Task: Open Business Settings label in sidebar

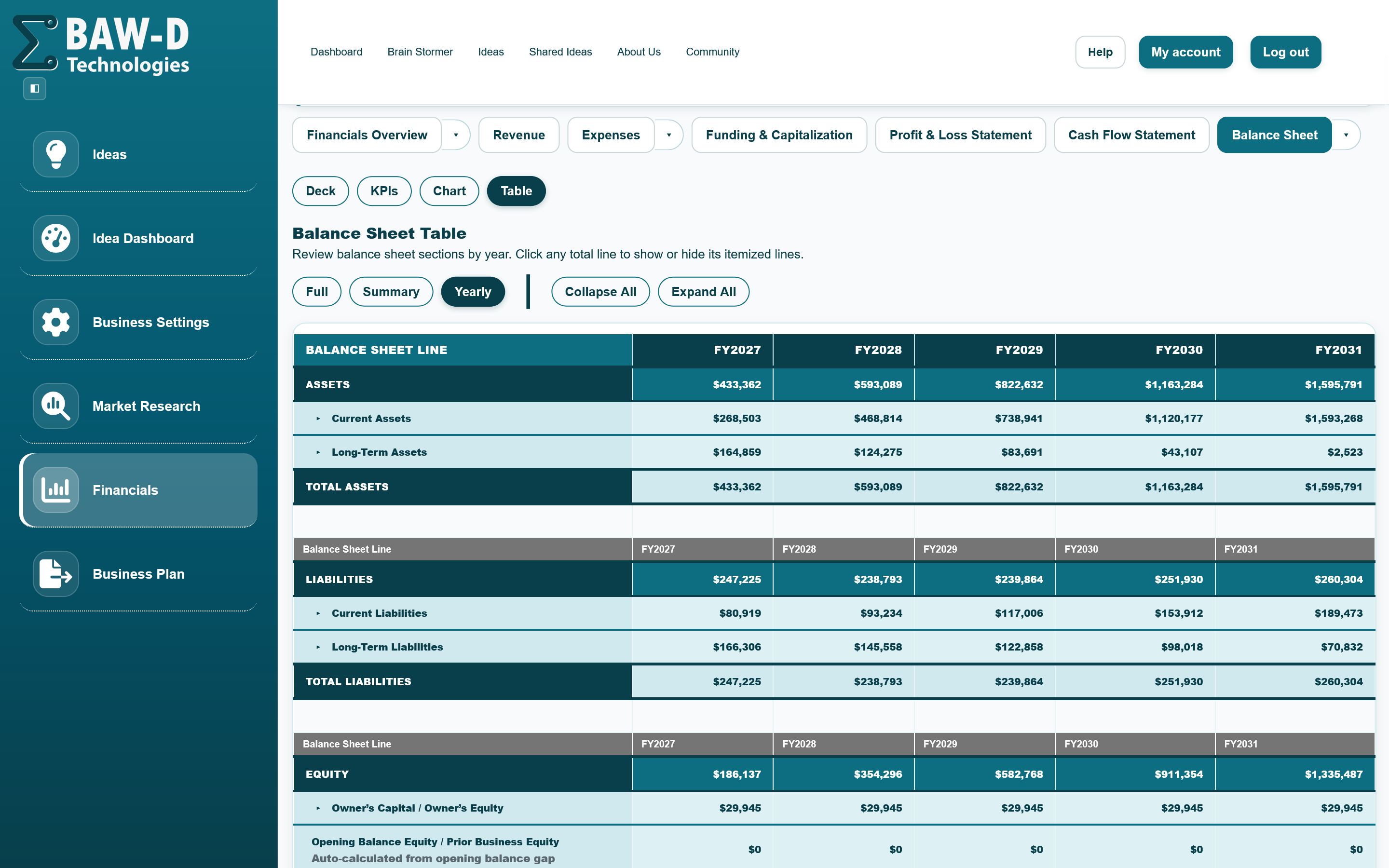Action: 151,322
